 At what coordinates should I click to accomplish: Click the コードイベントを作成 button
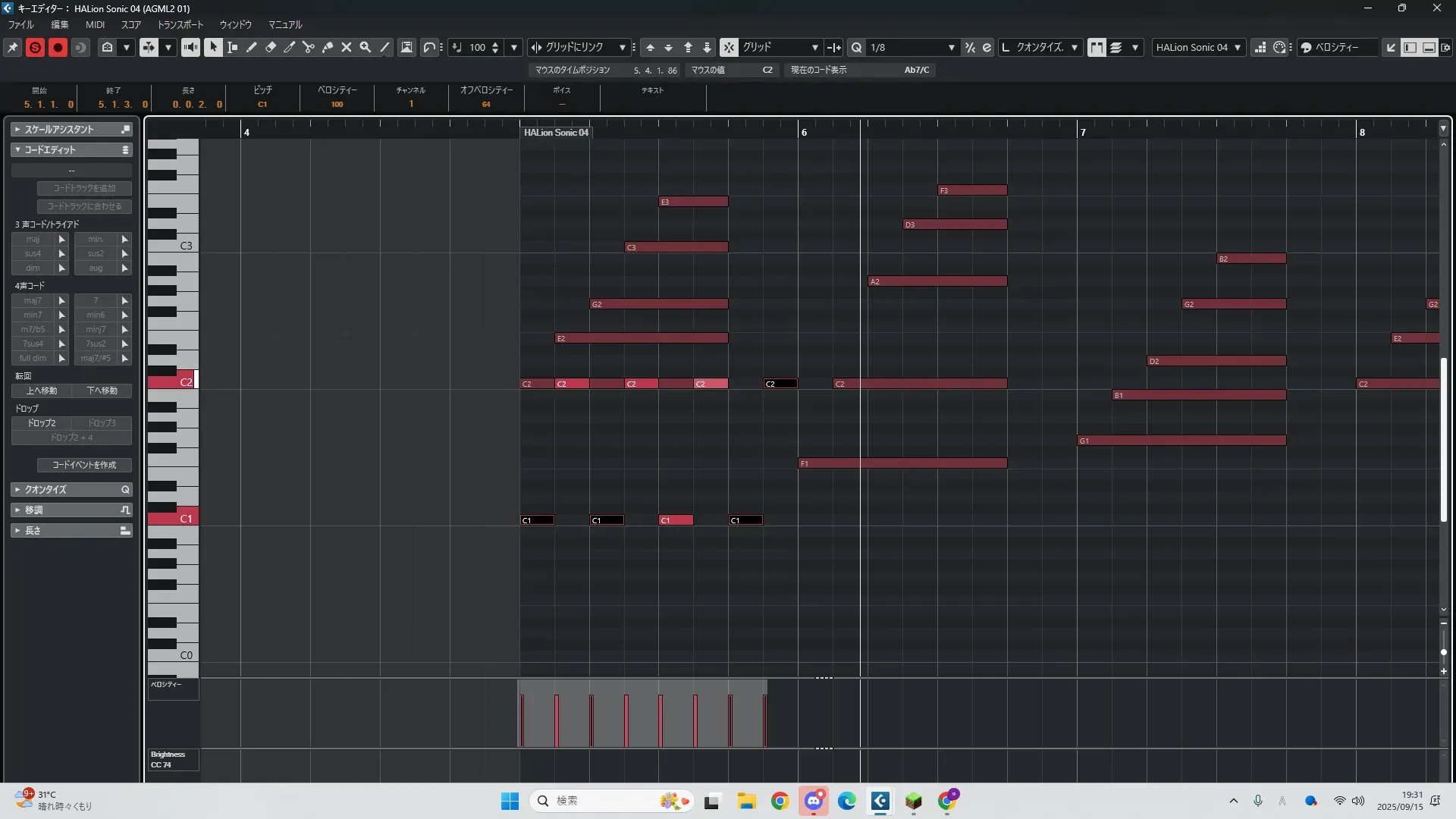point(84,465)
